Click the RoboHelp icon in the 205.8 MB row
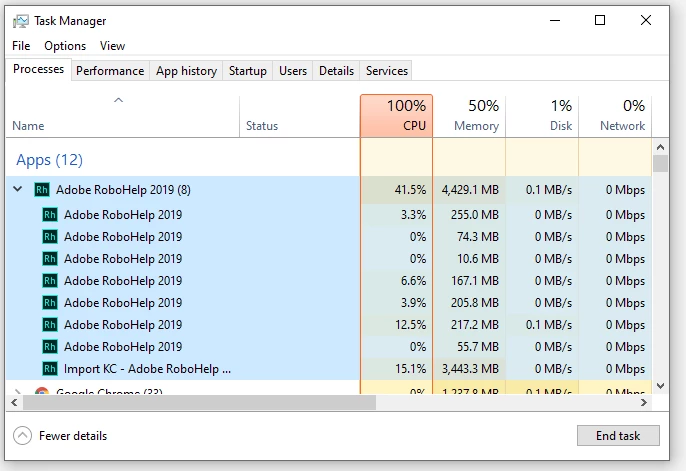 click(x=50, y=303)
